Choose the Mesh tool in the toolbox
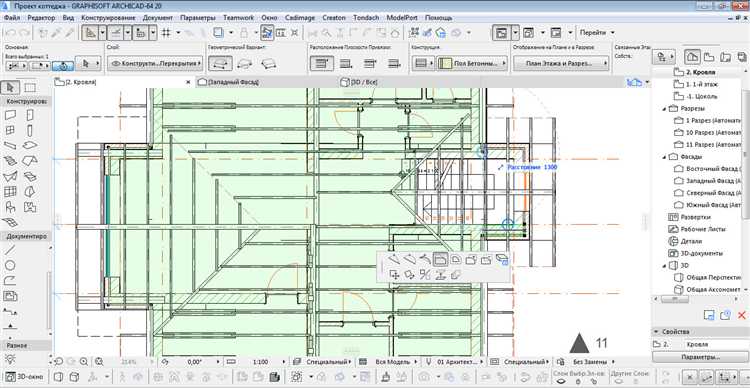This screenshot has width=750, height=388. point(10,222)
